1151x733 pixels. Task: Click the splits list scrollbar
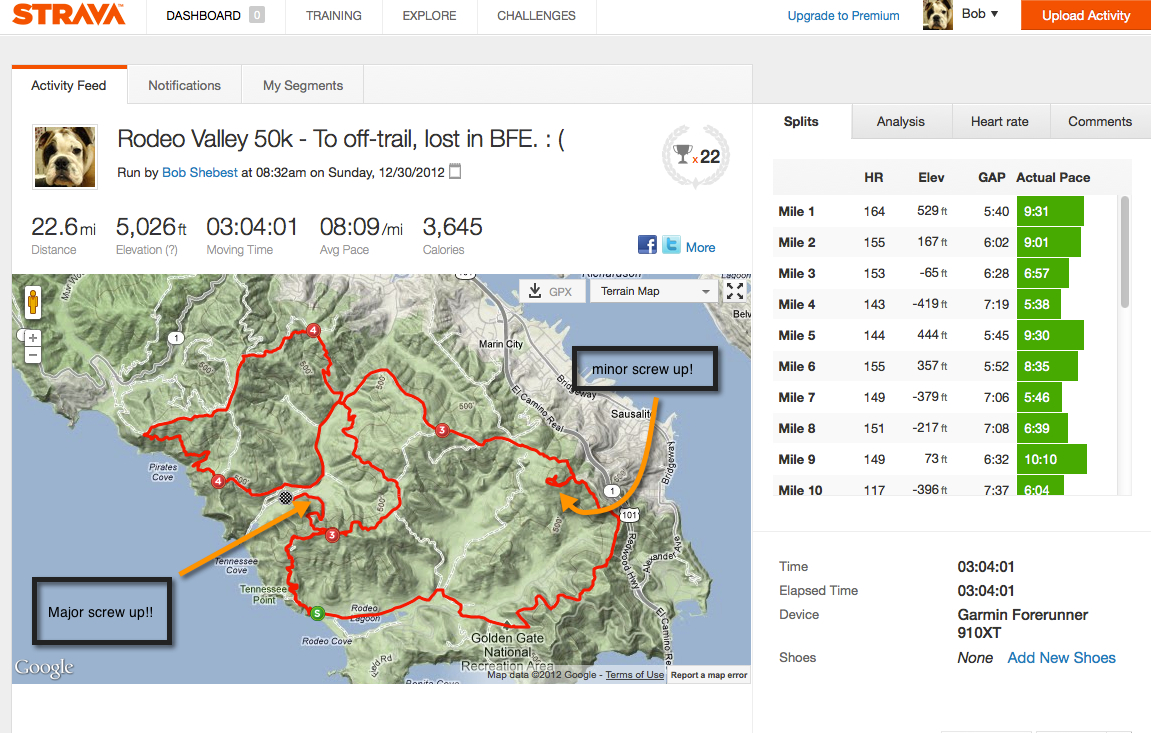pyautogui.click(x=1125, y=250)
